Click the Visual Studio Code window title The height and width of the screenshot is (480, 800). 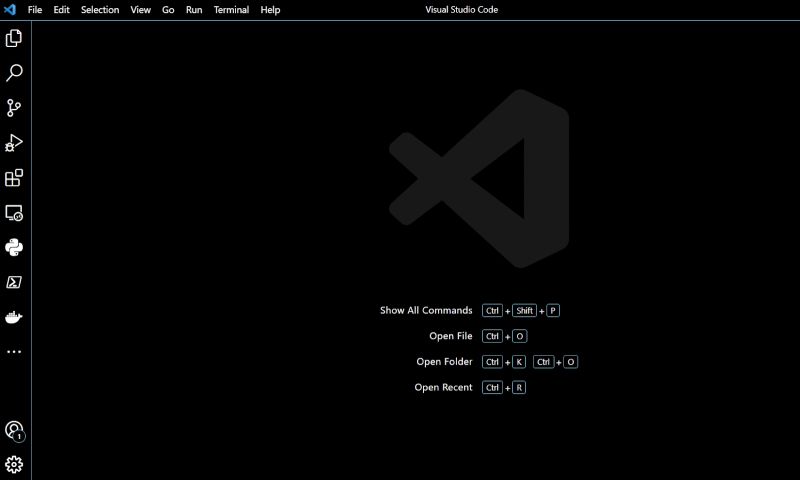(461, 10)
